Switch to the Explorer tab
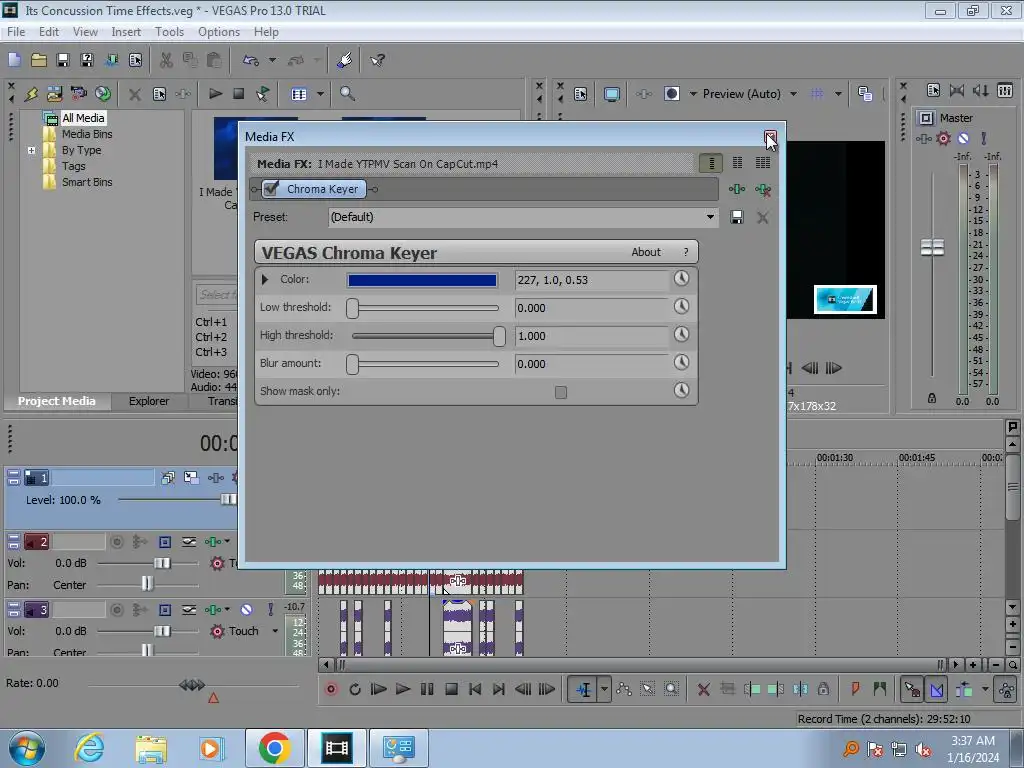The width and height of the screenshot is (1024, 768). pyautogui.click(x=149, y=401)
